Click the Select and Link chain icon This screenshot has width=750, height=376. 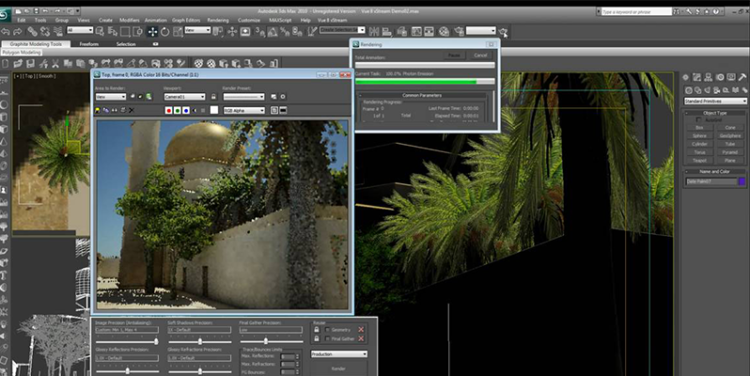tap(32, 32)
